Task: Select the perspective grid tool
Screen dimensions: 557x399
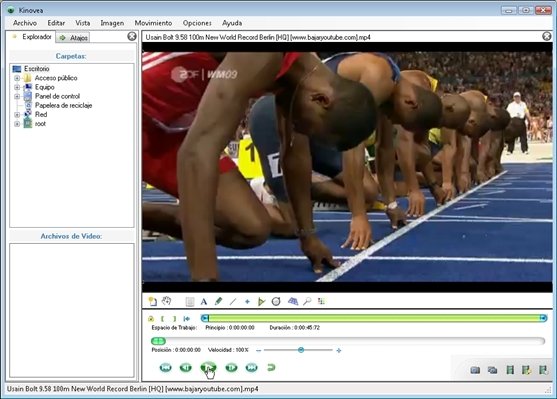Action: (x=293, y=302)
